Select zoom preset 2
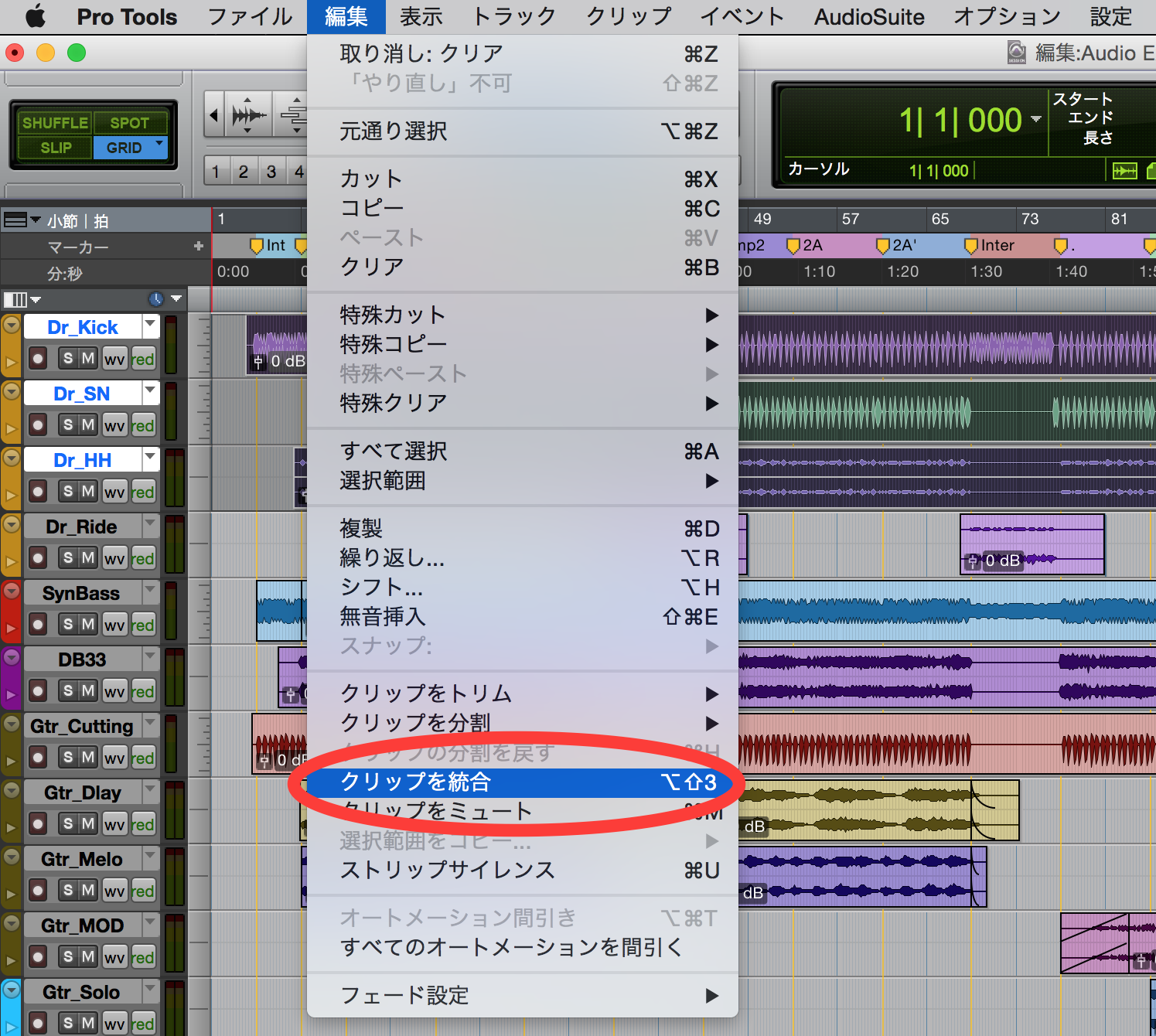The image size is (1156, 1036). 244,172
